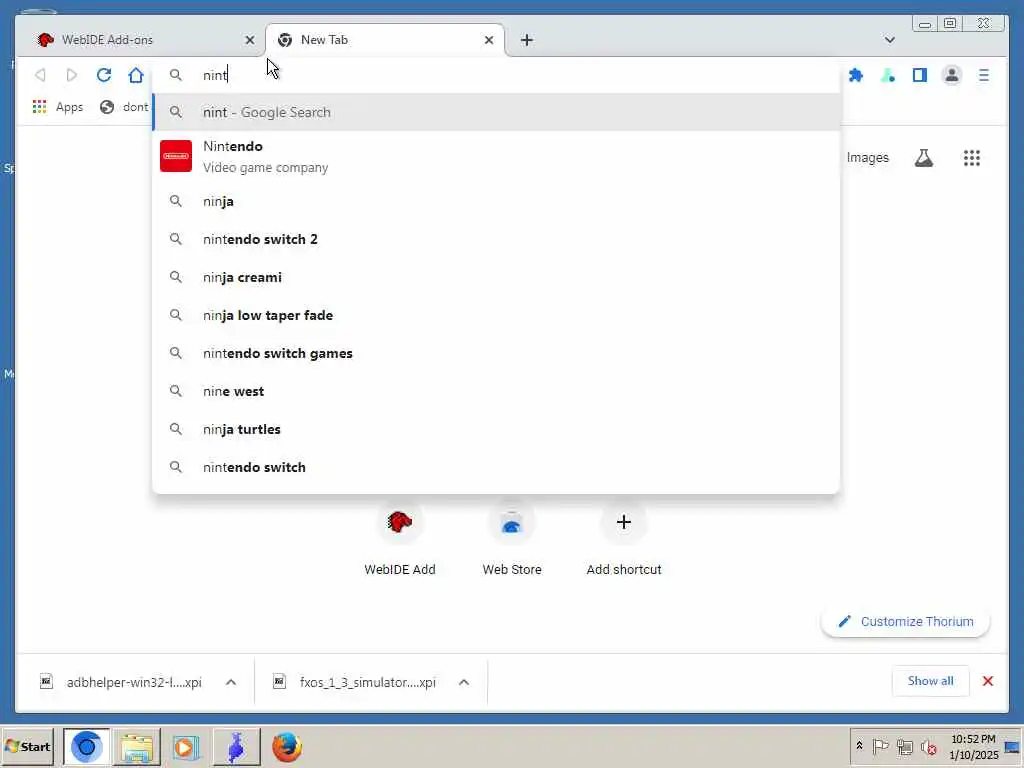Viewport: 1024px width, 768px height.
Task: Open the user profile avatar menu
Action: click(952, 75)
